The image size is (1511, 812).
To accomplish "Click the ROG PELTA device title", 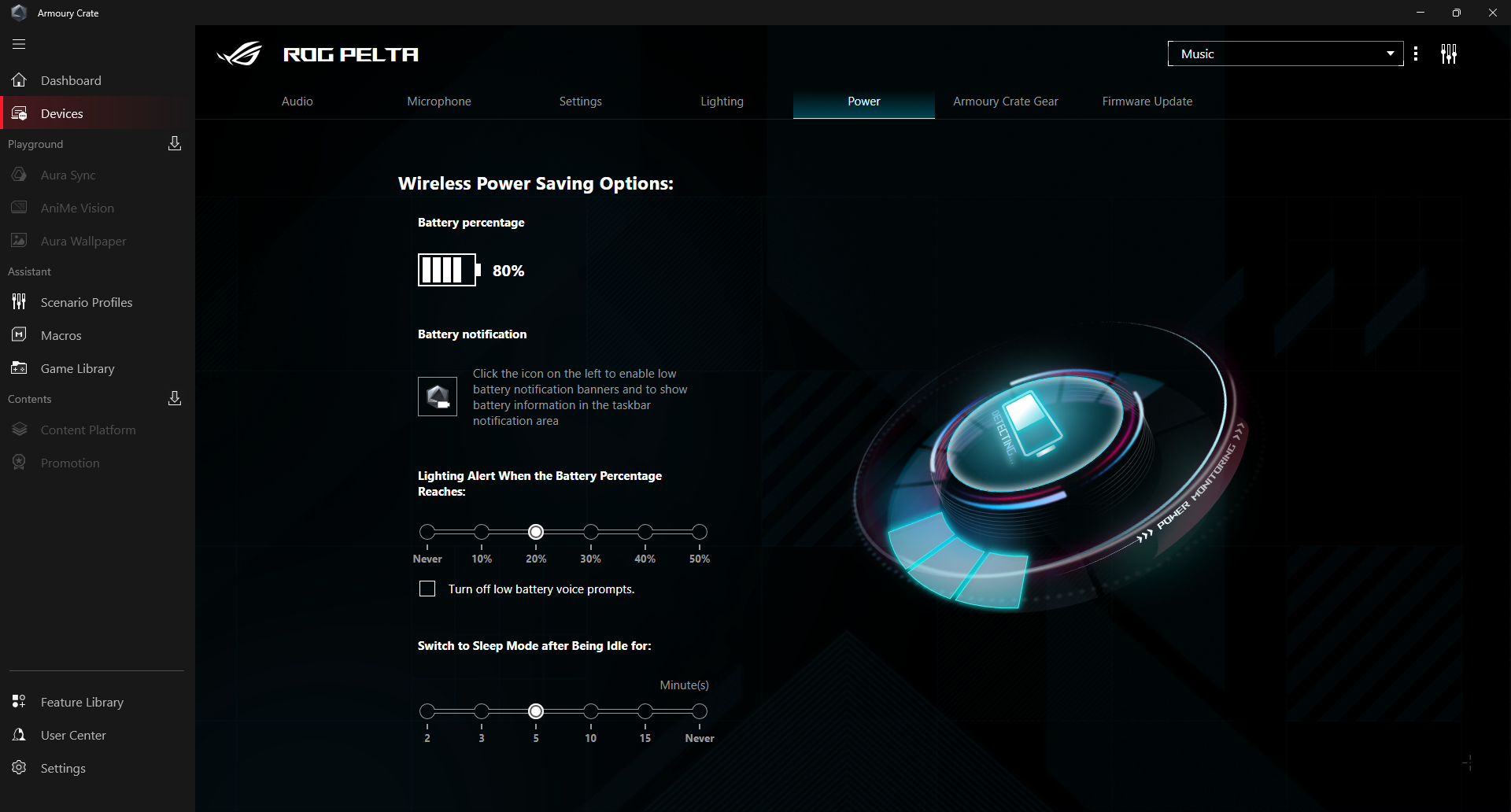I will [351, 54].
